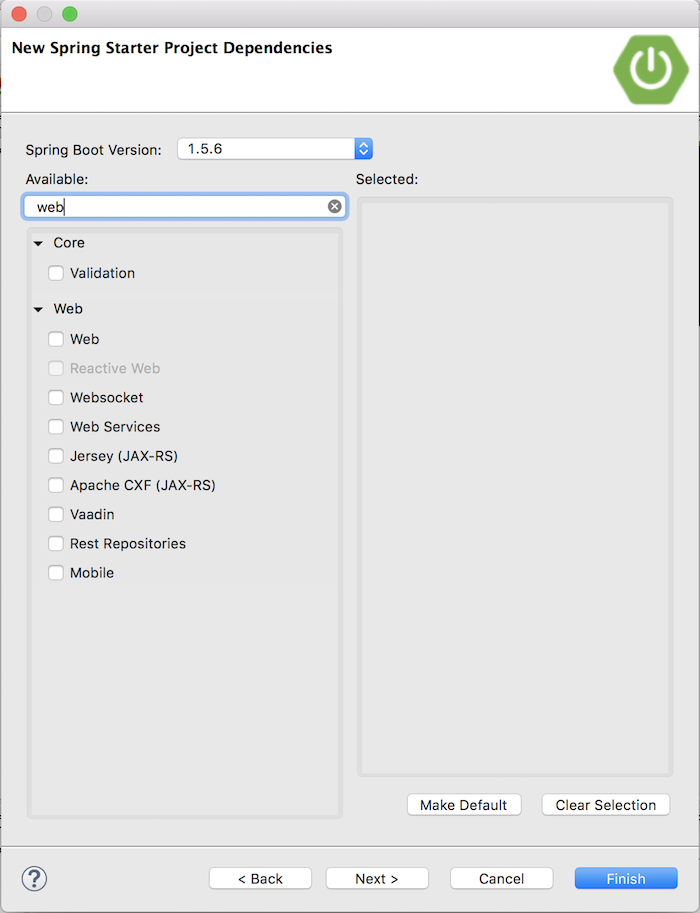Click the Vaadin label text
The height and width of the screenshot is (913, 700).
[x=92, y=514]
